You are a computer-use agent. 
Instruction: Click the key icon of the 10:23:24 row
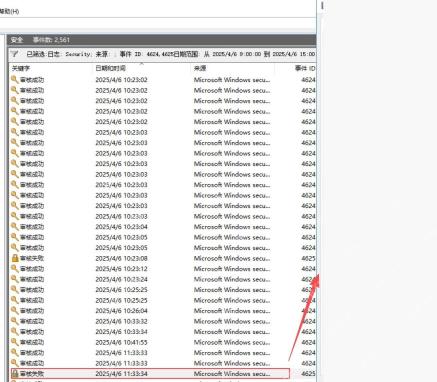click(x=14, y=279)
